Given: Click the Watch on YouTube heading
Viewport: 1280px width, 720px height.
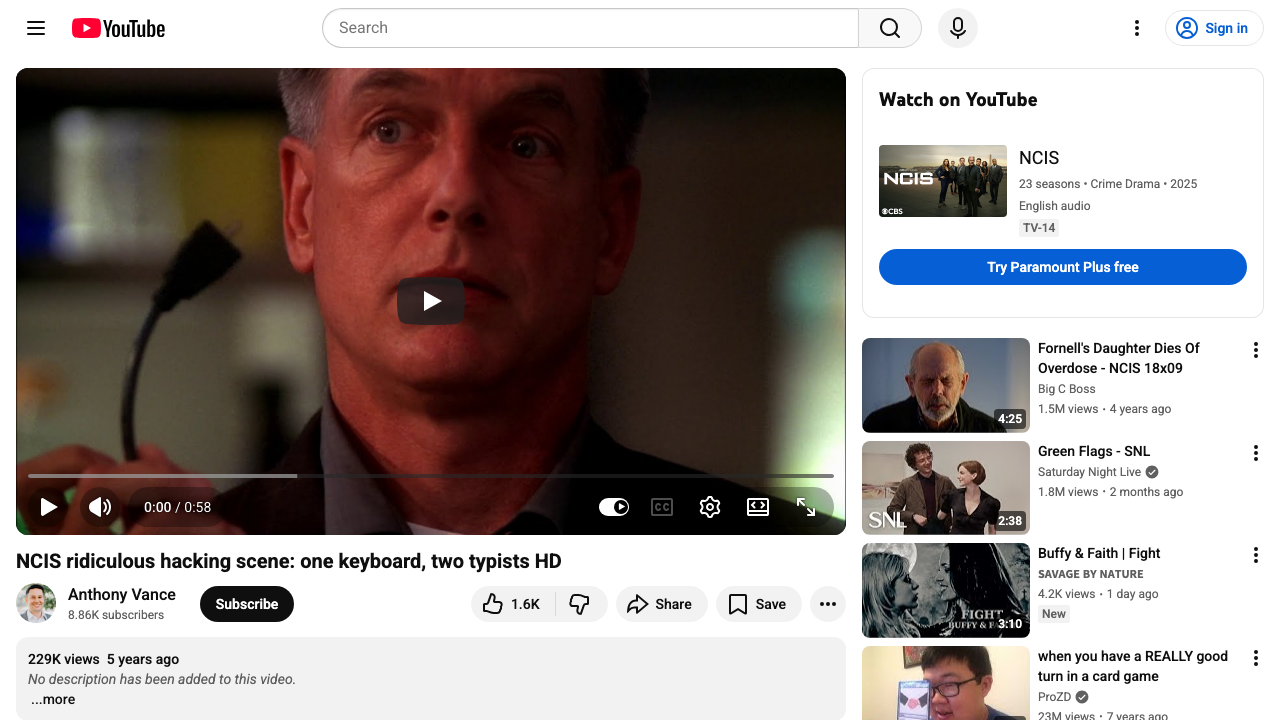Looking at the screenshot, I should (x=958, y=99).
